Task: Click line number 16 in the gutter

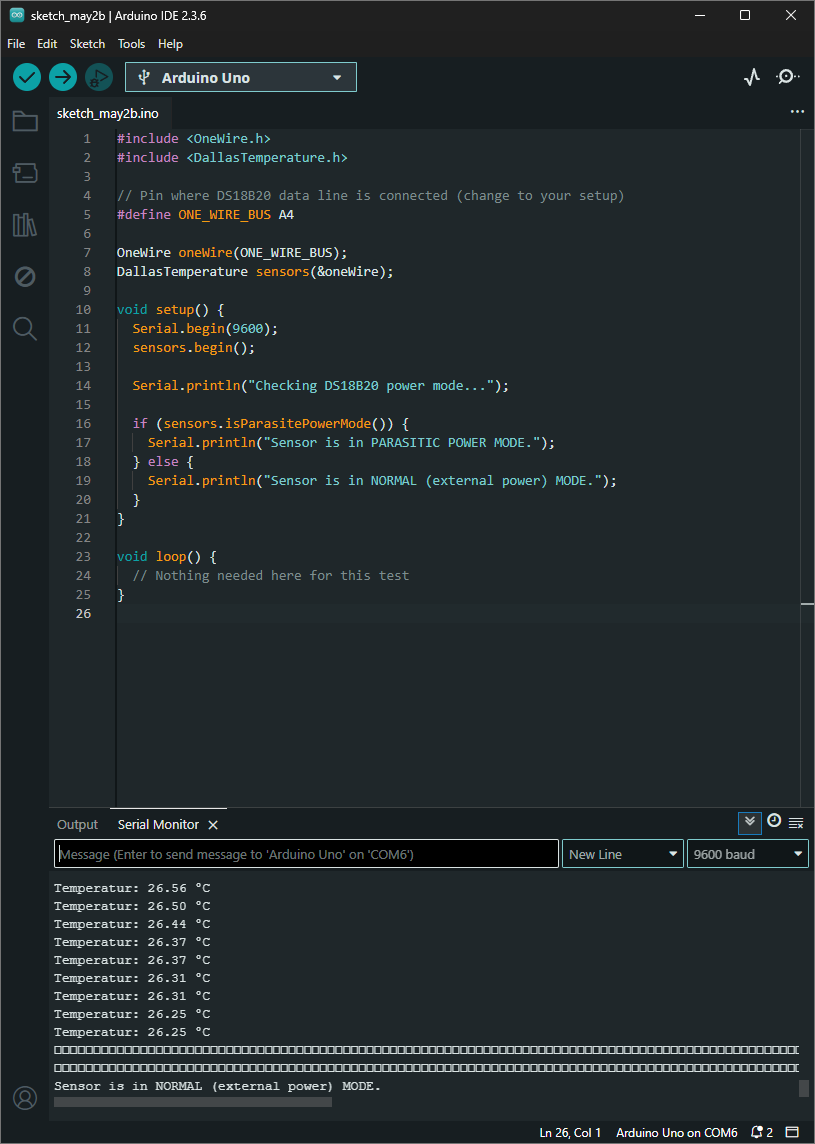Action: coord(83,423)
